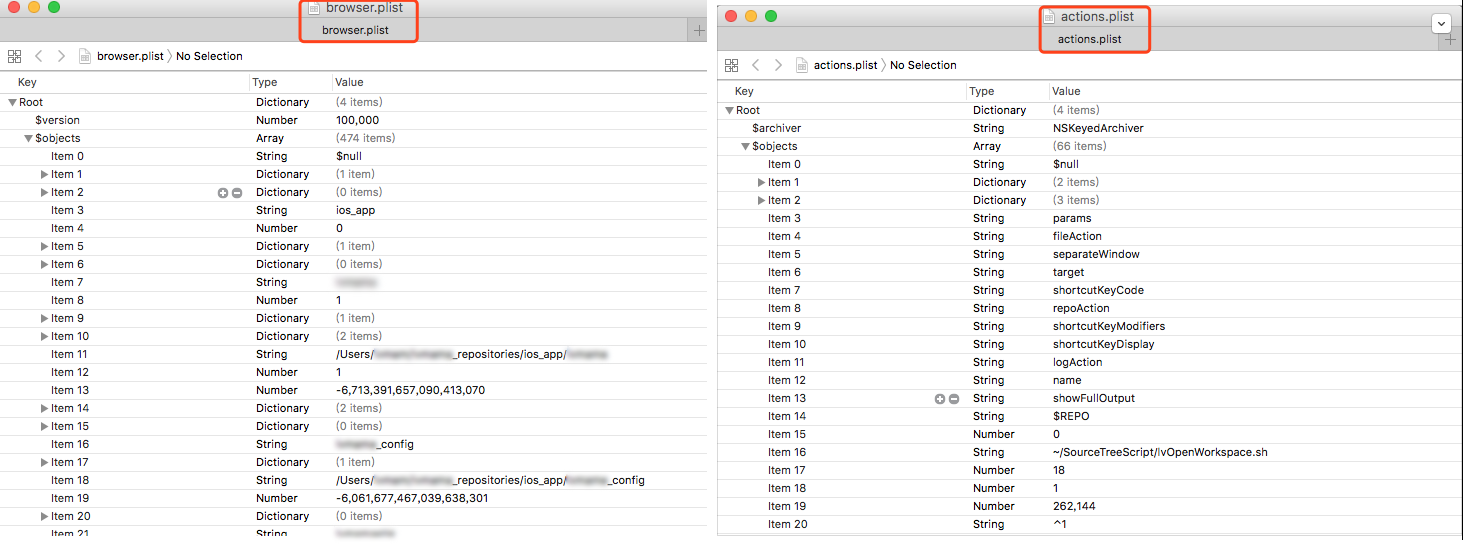Click forward arrow in browser.plist editor
Screen dimensions: 1464x551
tap(62, 56)
